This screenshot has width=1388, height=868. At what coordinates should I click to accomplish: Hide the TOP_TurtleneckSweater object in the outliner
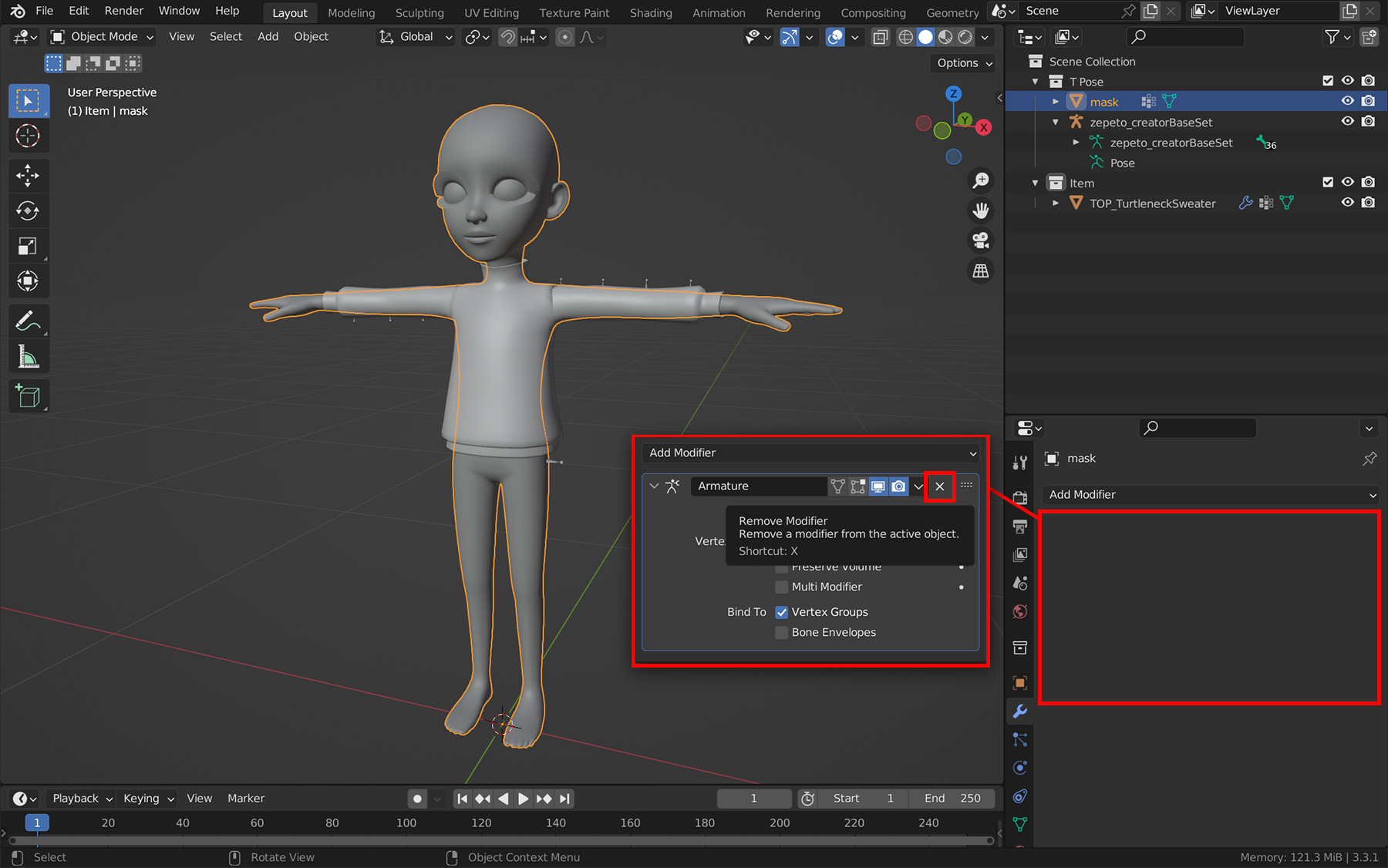coord(1347,203)
